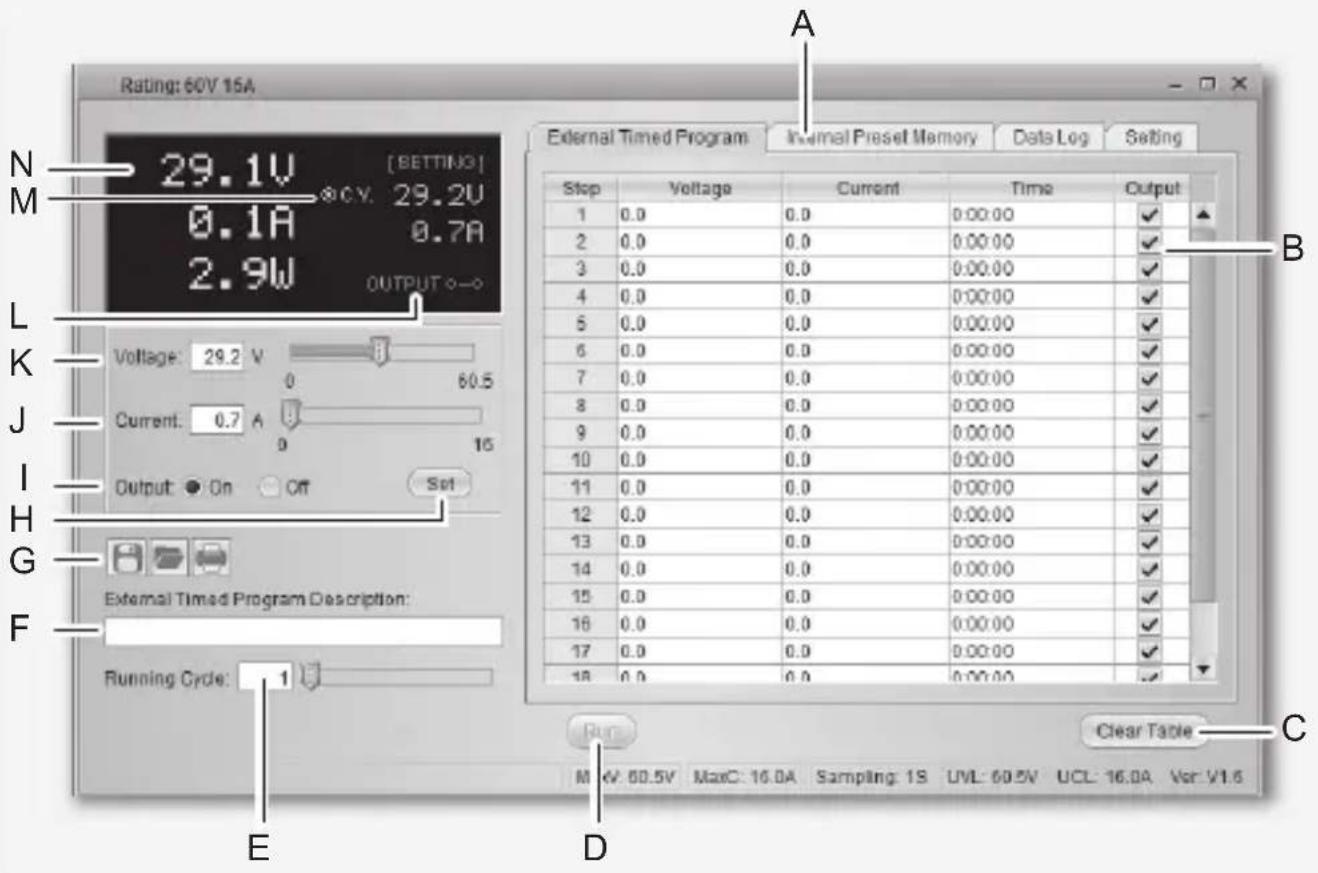Image resolution: width=1318 pixels, height=873 pixels.
Task: Click the Time column header
Action: [x=1030, y=187]
